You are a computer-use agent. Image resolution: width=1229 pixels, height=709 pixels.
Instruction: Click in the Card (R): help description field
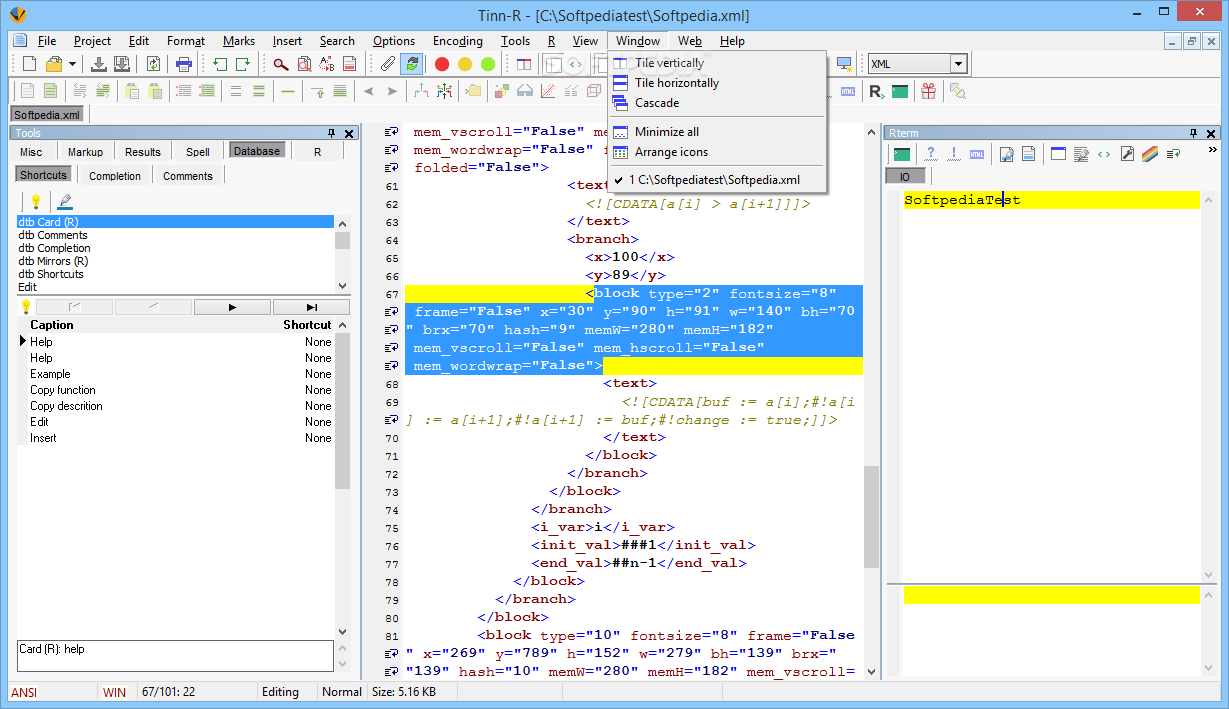[x=175, y=655]
